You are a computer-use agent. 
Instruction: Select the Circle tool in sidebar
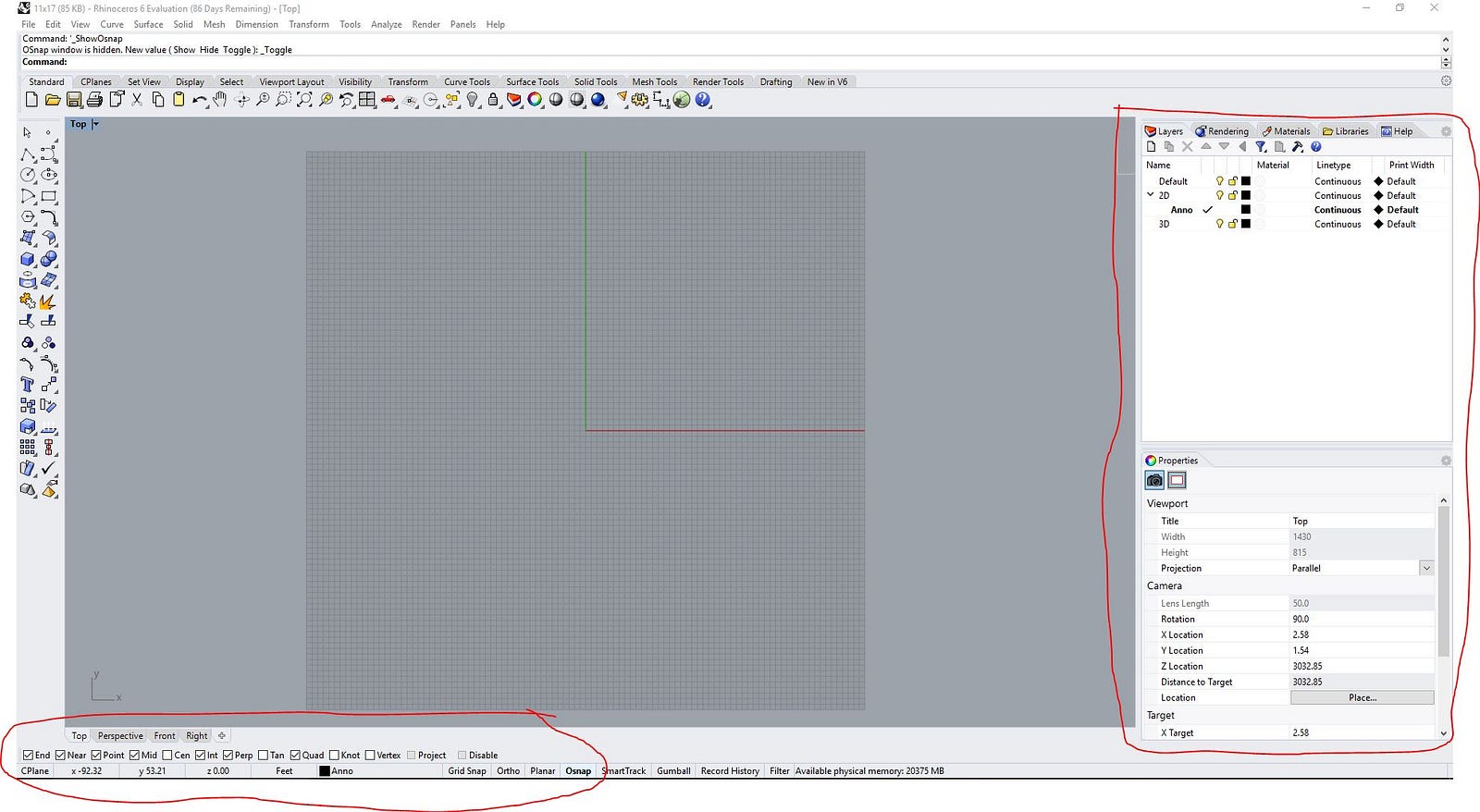[28, 175]
